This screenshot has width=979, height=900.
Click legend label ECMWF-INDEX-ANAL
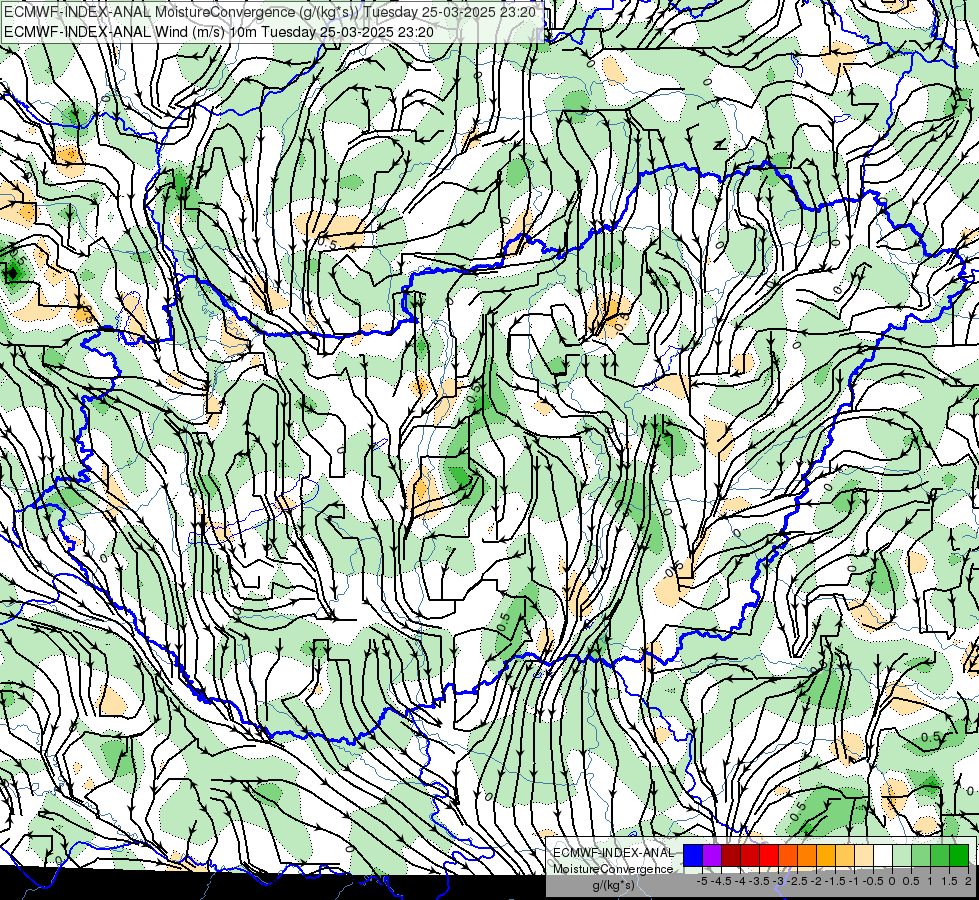point(613,853)
